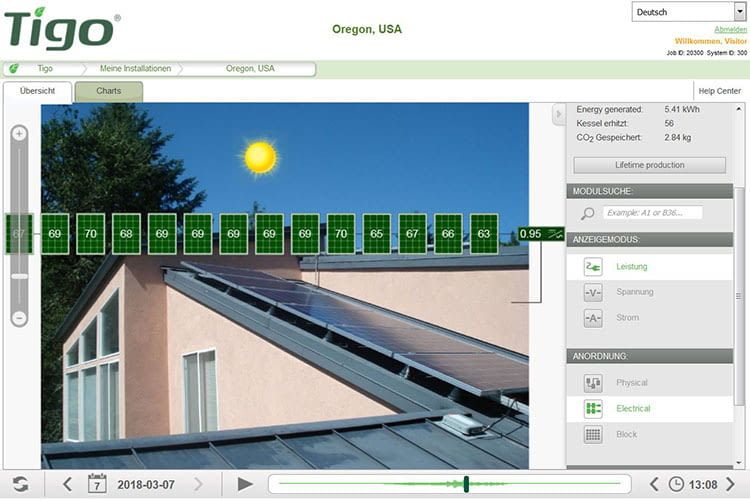The height and width of the screenshot is (500, 750).
Task: Choose Spannung display mode
Action: tap(650, 292)
